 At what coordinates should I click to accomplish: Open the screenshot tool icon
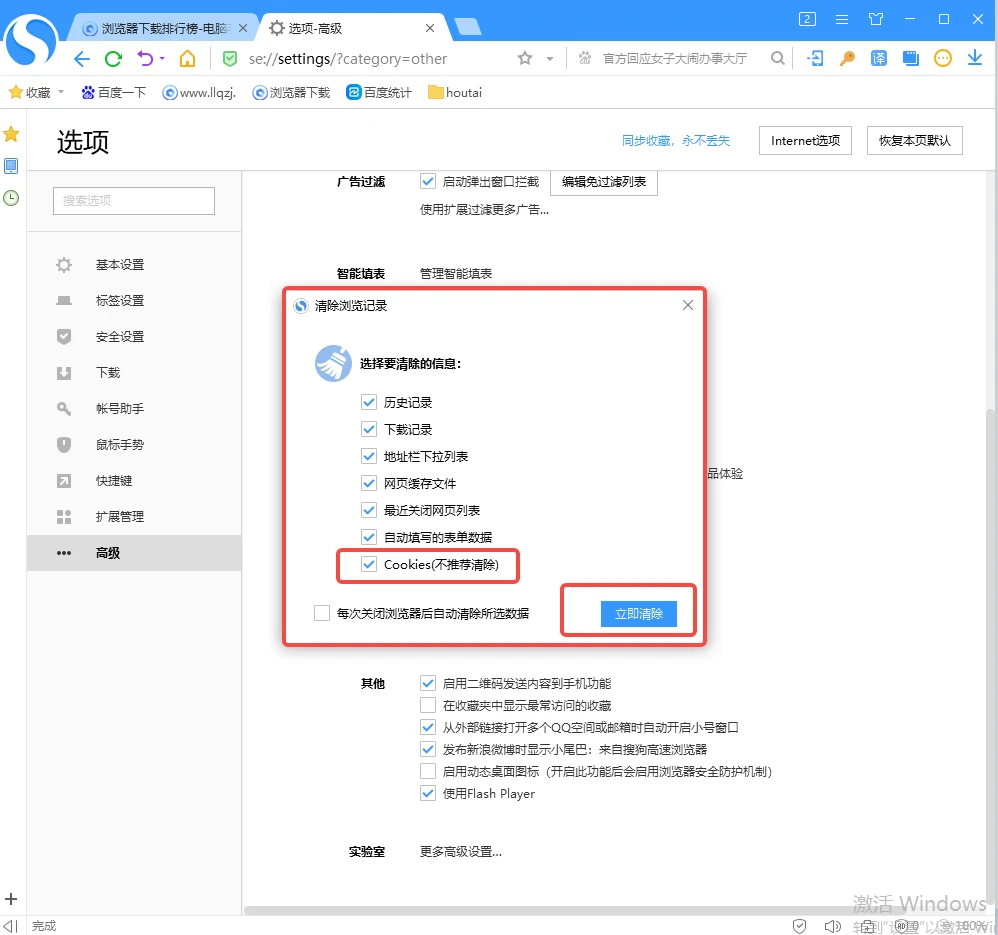pos(910,59)
